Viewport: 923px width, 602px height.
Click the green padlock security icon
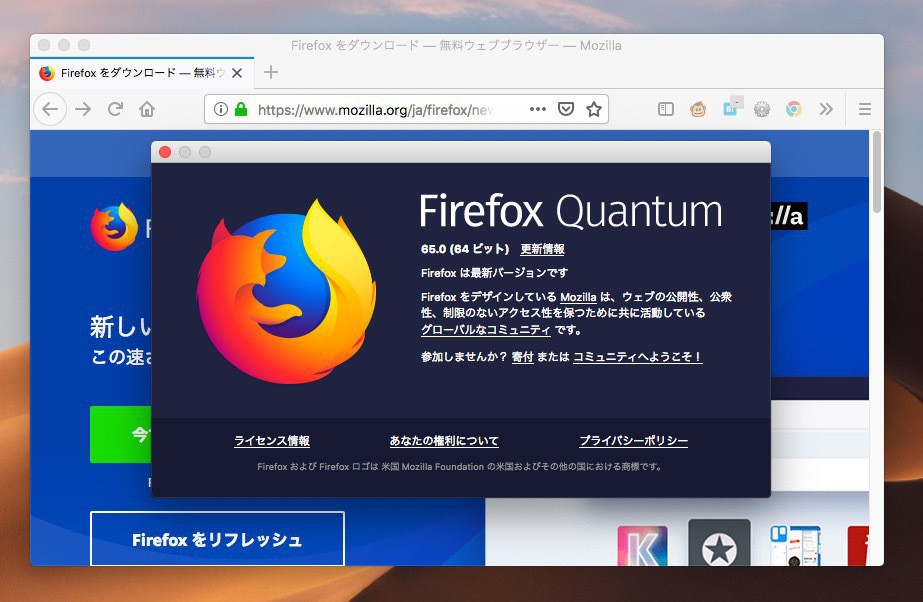[241, 109]
